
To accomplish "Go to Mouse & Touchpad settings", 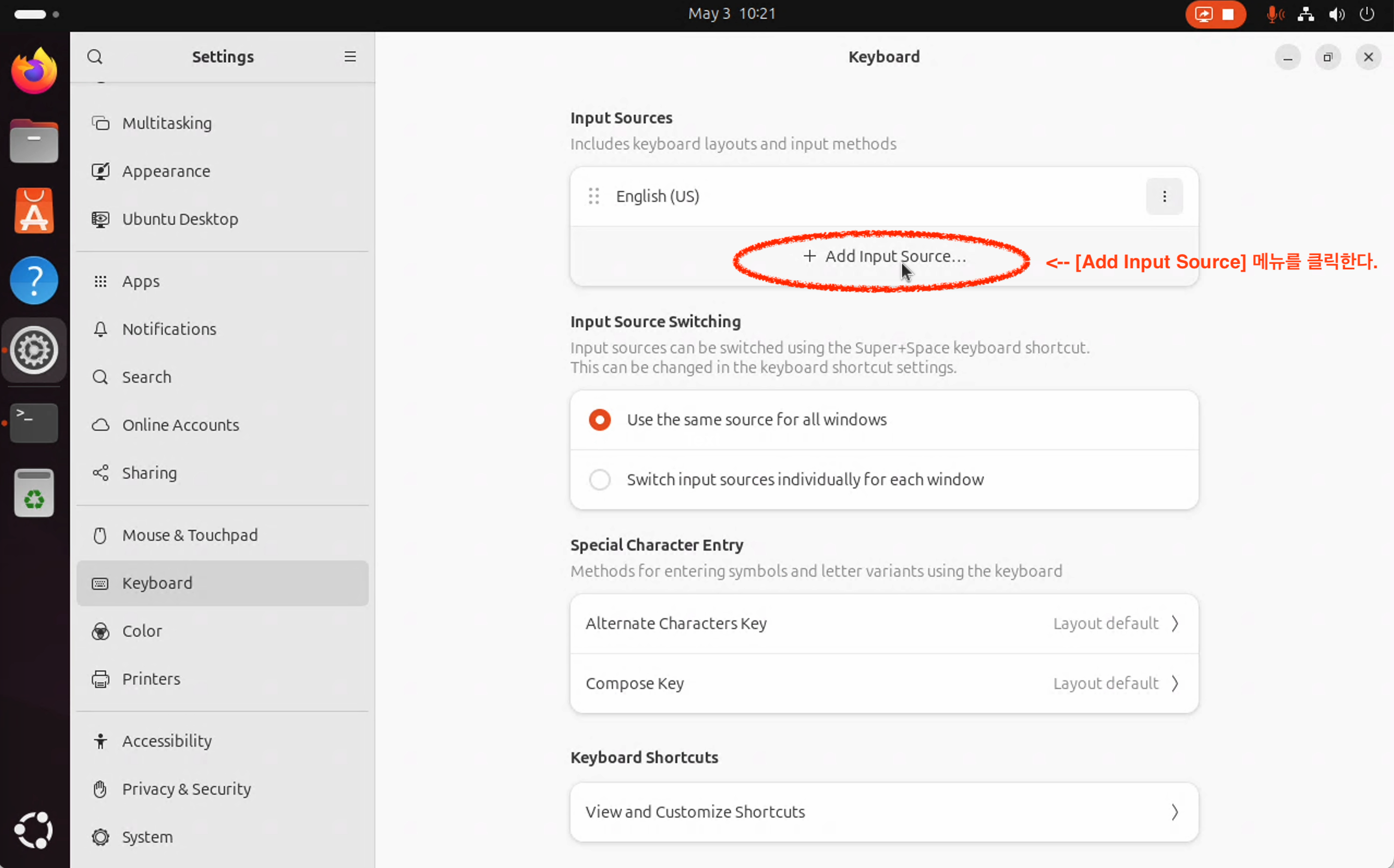I will (189, 535).
